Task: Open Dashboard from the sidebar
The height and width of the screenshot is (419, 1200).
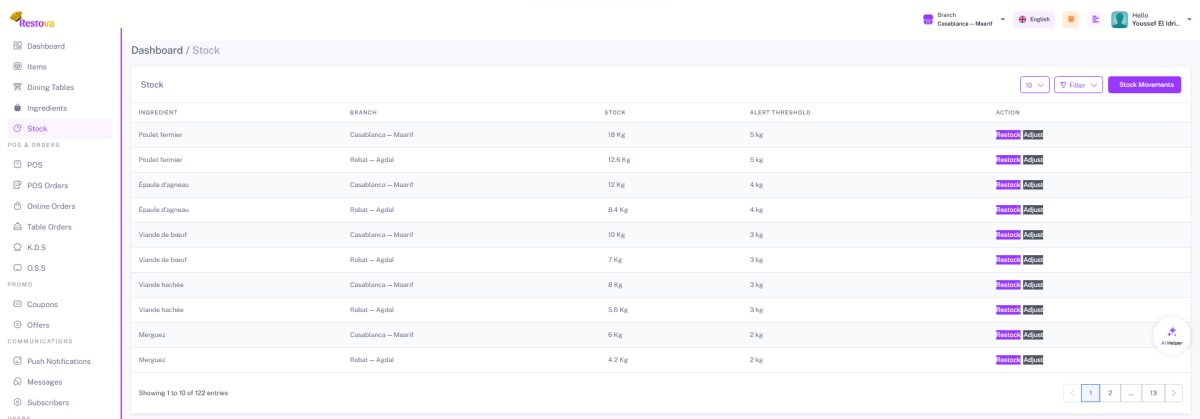Action: 59,46
